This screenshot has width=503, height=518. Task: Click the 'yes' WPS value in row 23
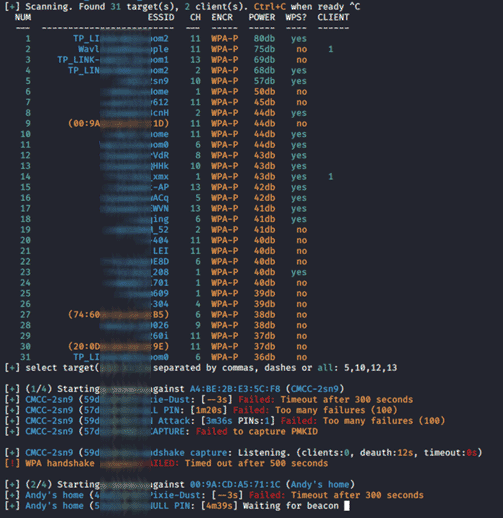click(299, 272)
